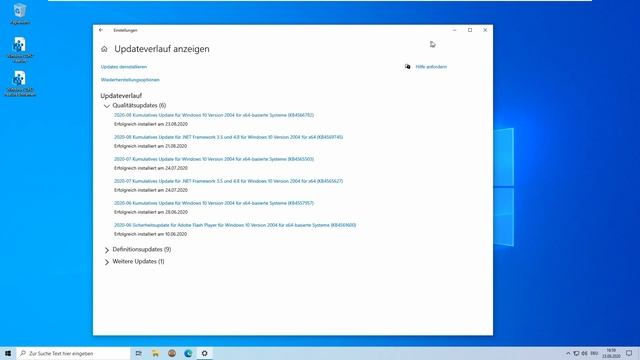Viewport: 640px width, 360px height.
Task: Open the taskbar clock and date
Action: [611, 353]
